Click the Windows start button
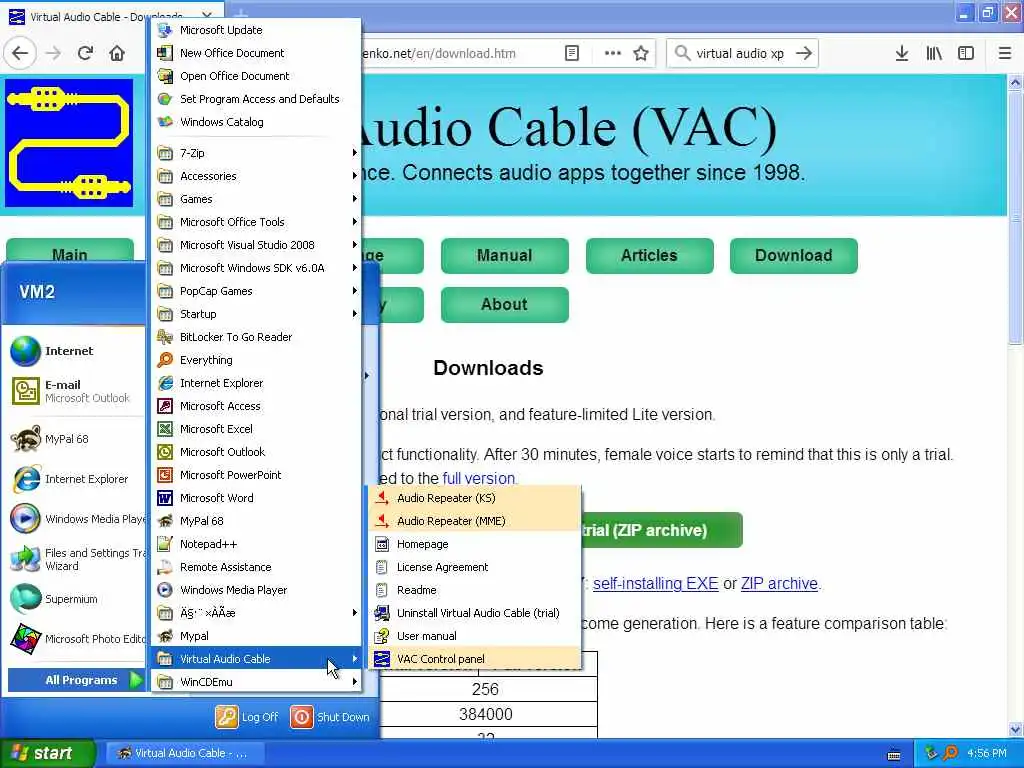Image resolution: width=1024 pixels, height=768 pixels. coord(48,753)
